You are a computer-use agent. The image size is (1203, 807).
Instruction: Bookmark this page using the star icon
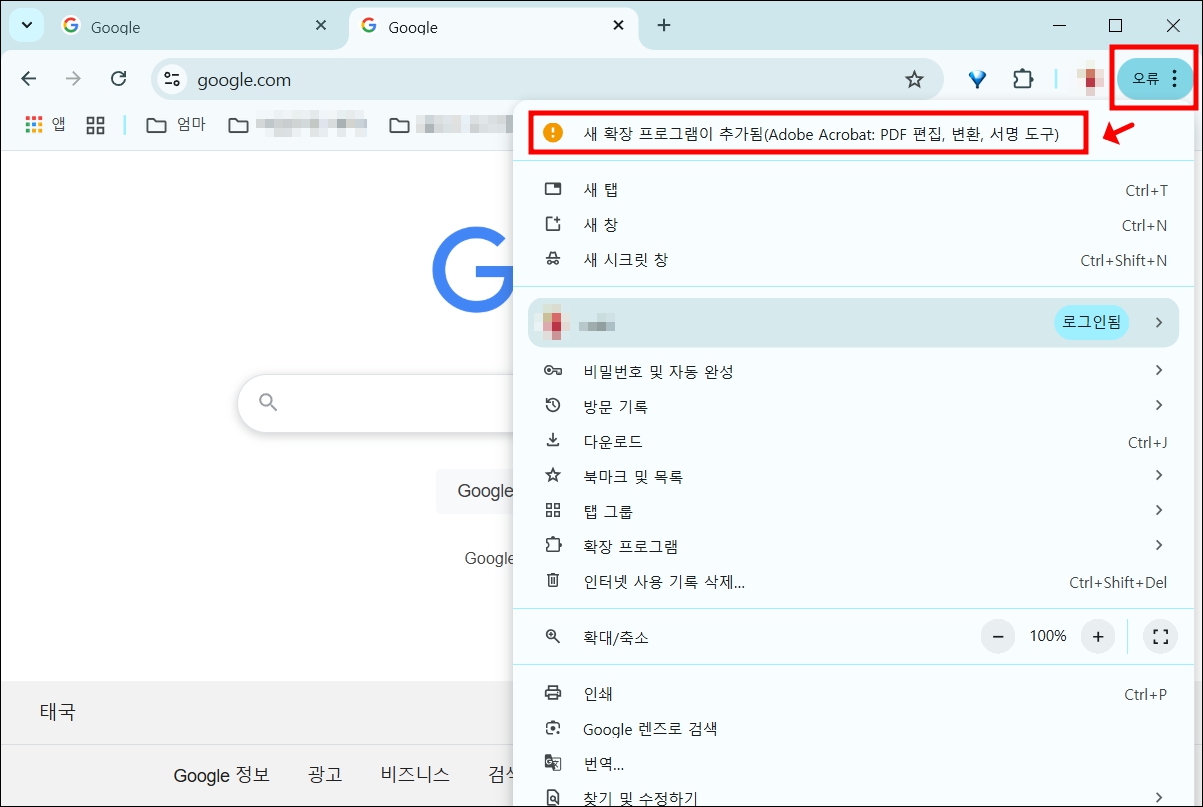click(914, 78)
